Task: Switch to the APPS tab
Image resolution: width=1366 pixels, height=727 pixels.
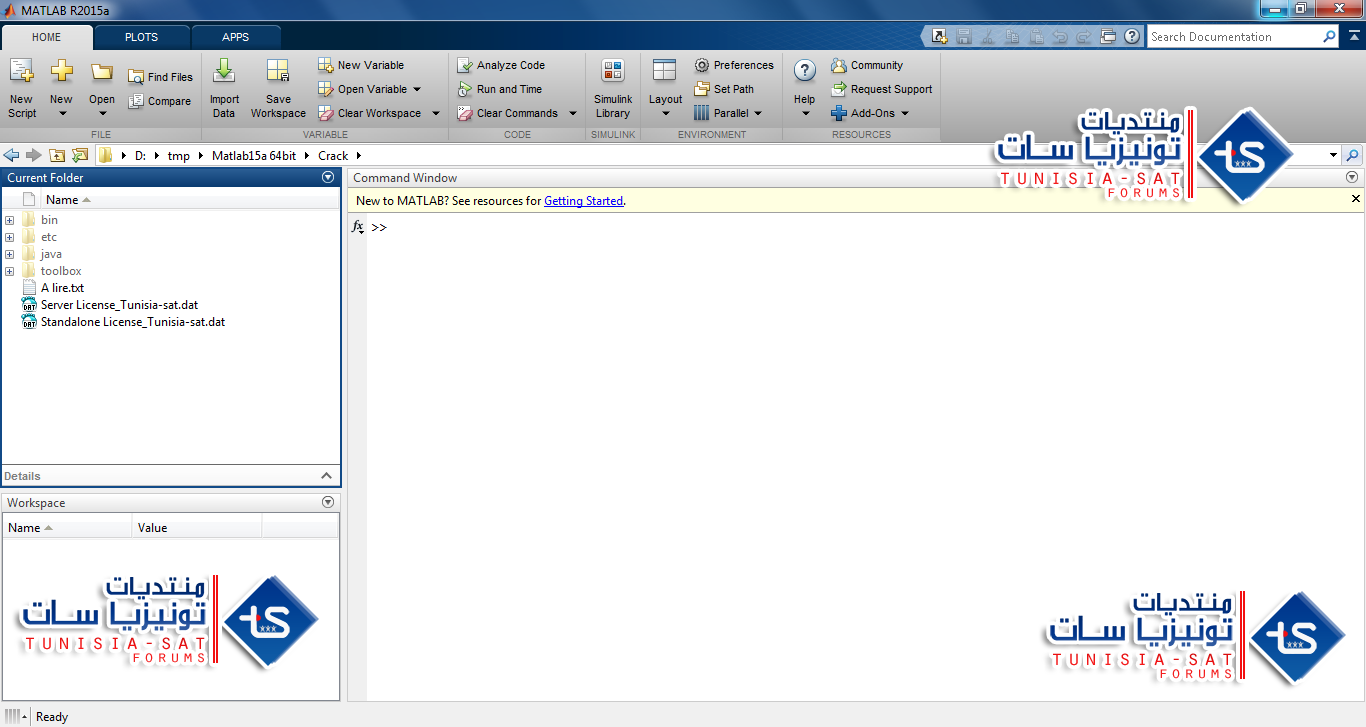Action: click(236, 37)
